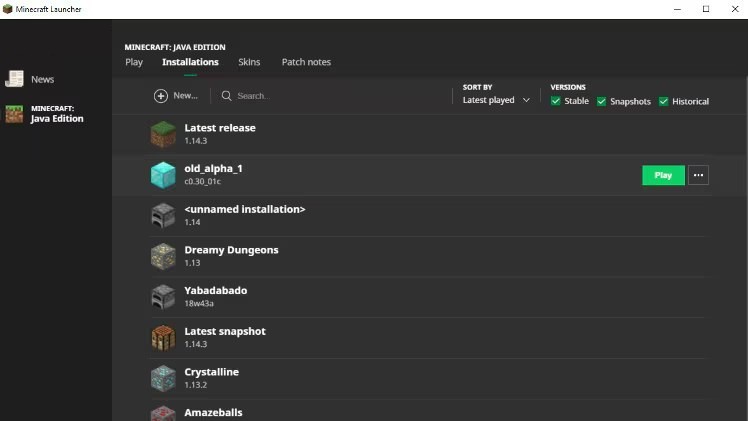This screenshot has height=421, width=748.
Task: Click the diamond ore icon of Crystalline
Action: click(163, 379)
